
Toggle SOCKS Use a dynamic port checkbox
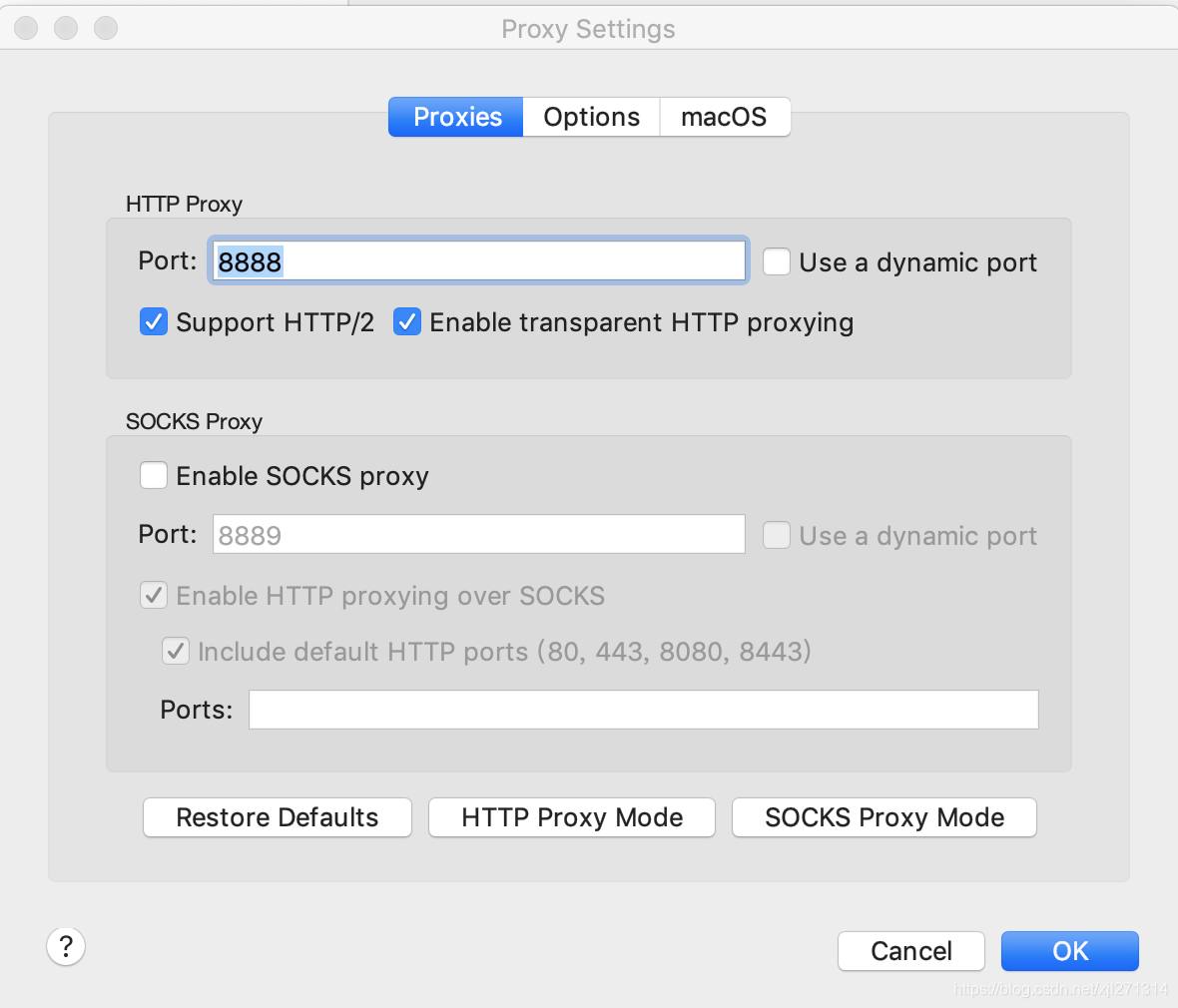776,536
